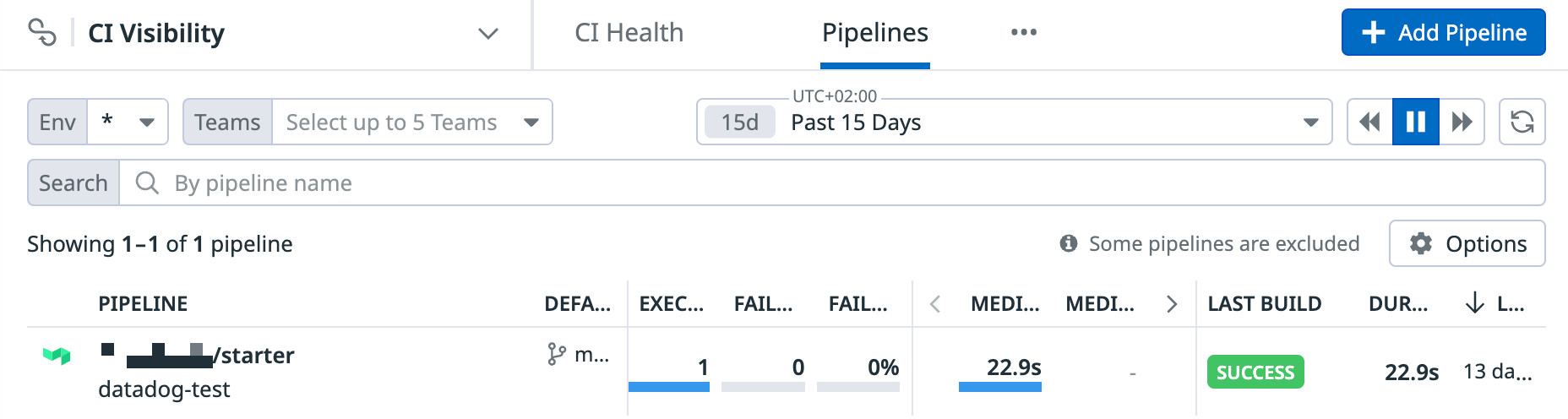Click the rewind time range icon
This screenshot has width=1568, height=419.
coord(1369,122)
